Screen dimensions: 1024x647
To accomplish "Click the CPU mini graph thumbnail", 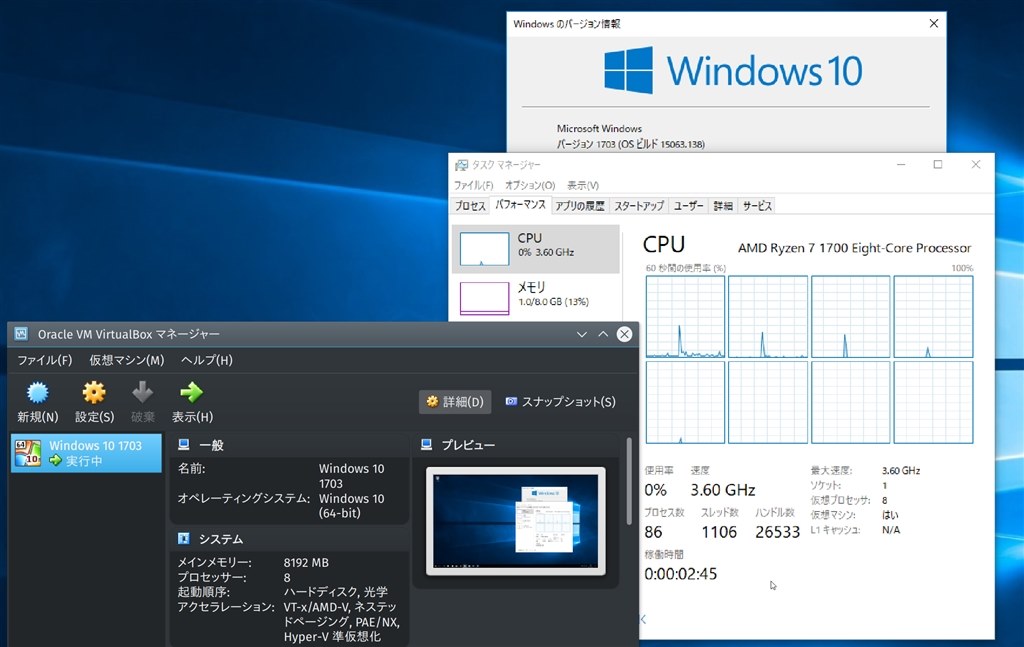I will pos(484,249).
